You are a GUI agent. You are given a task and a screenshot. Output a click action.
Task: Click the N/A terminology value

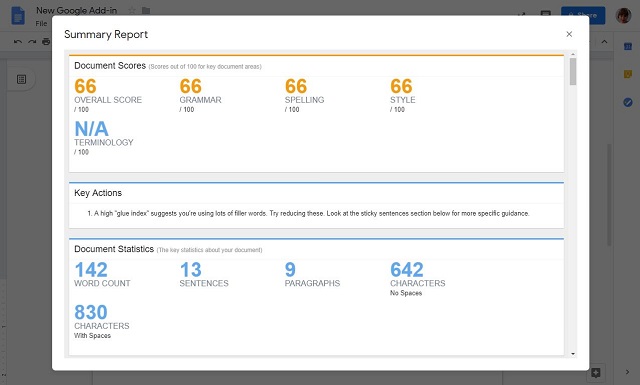point(91,129)
